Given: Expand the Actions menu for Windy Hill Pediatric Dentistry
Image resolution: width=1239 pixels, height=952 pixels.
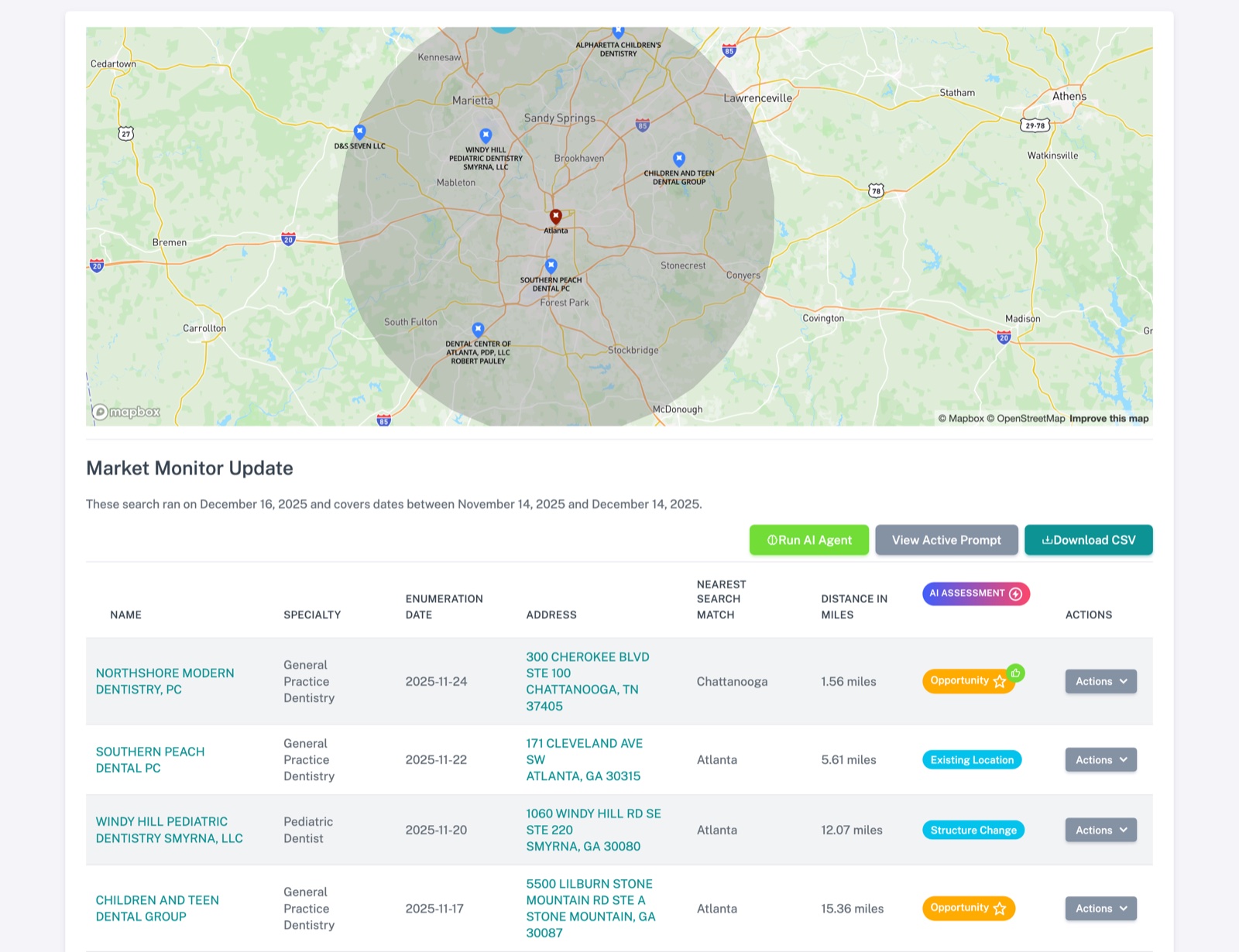Looking at the screenshot, I should tap(1100, 830).
